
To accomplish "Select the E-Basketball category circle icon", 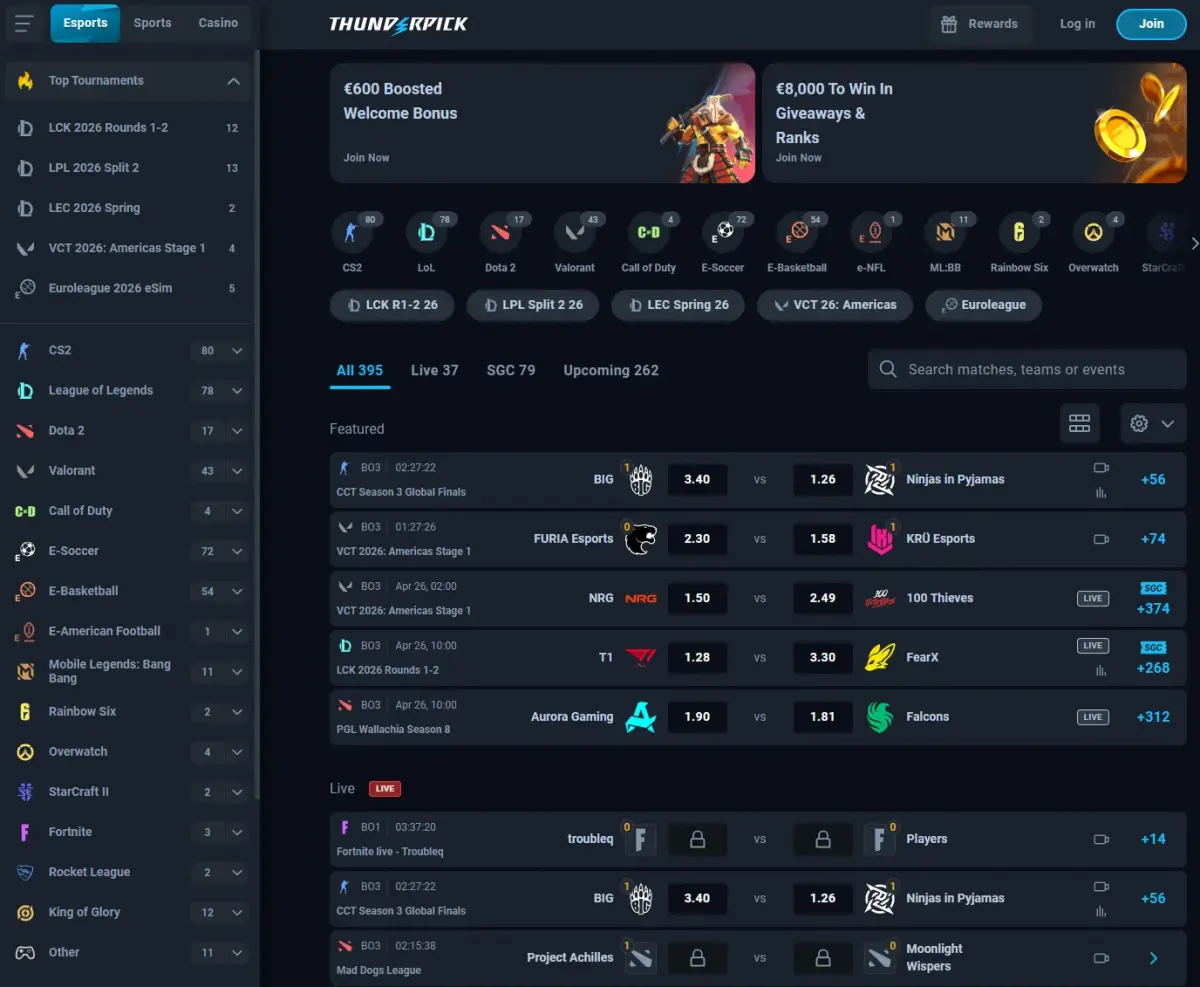I will [797, 232].
